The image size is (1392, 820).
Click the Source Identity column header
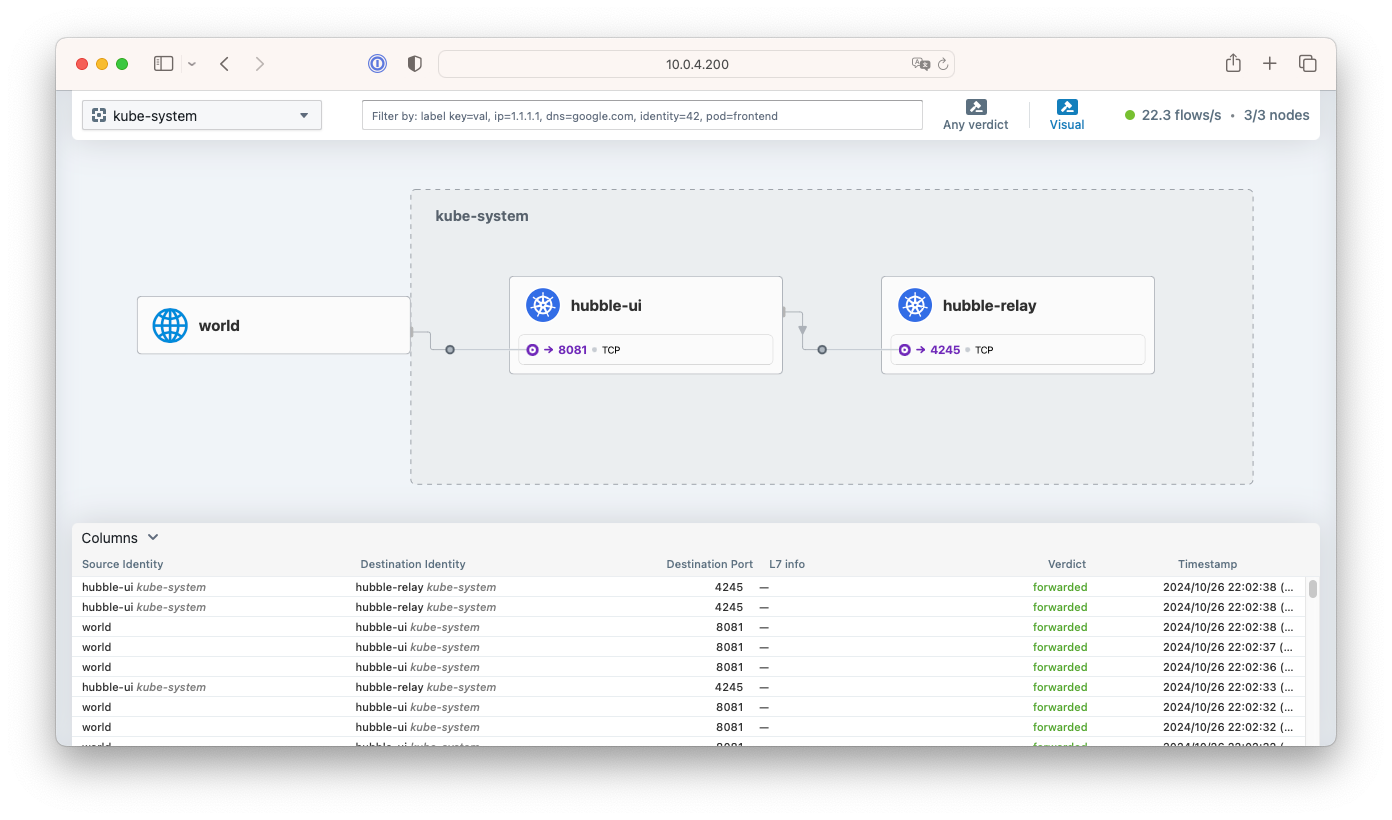tap(122, 564)
